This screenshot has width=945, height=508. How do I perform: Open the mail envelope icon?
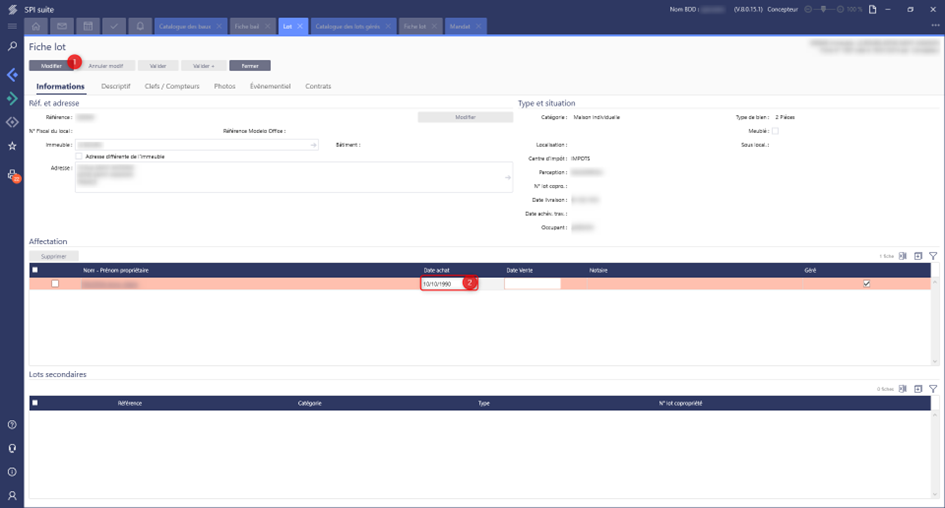click(x=62, y=26)
